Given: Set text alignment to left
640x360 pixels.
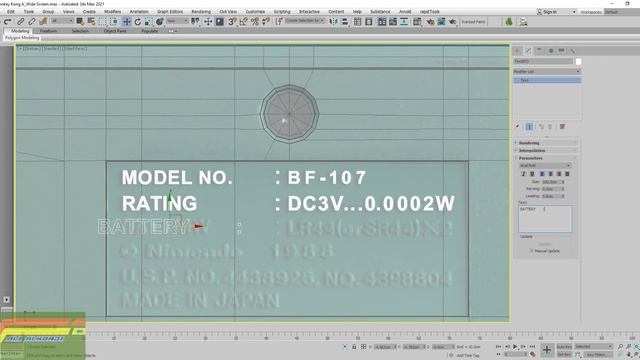Looking at the screenshot, I should (x=542, y=174).
